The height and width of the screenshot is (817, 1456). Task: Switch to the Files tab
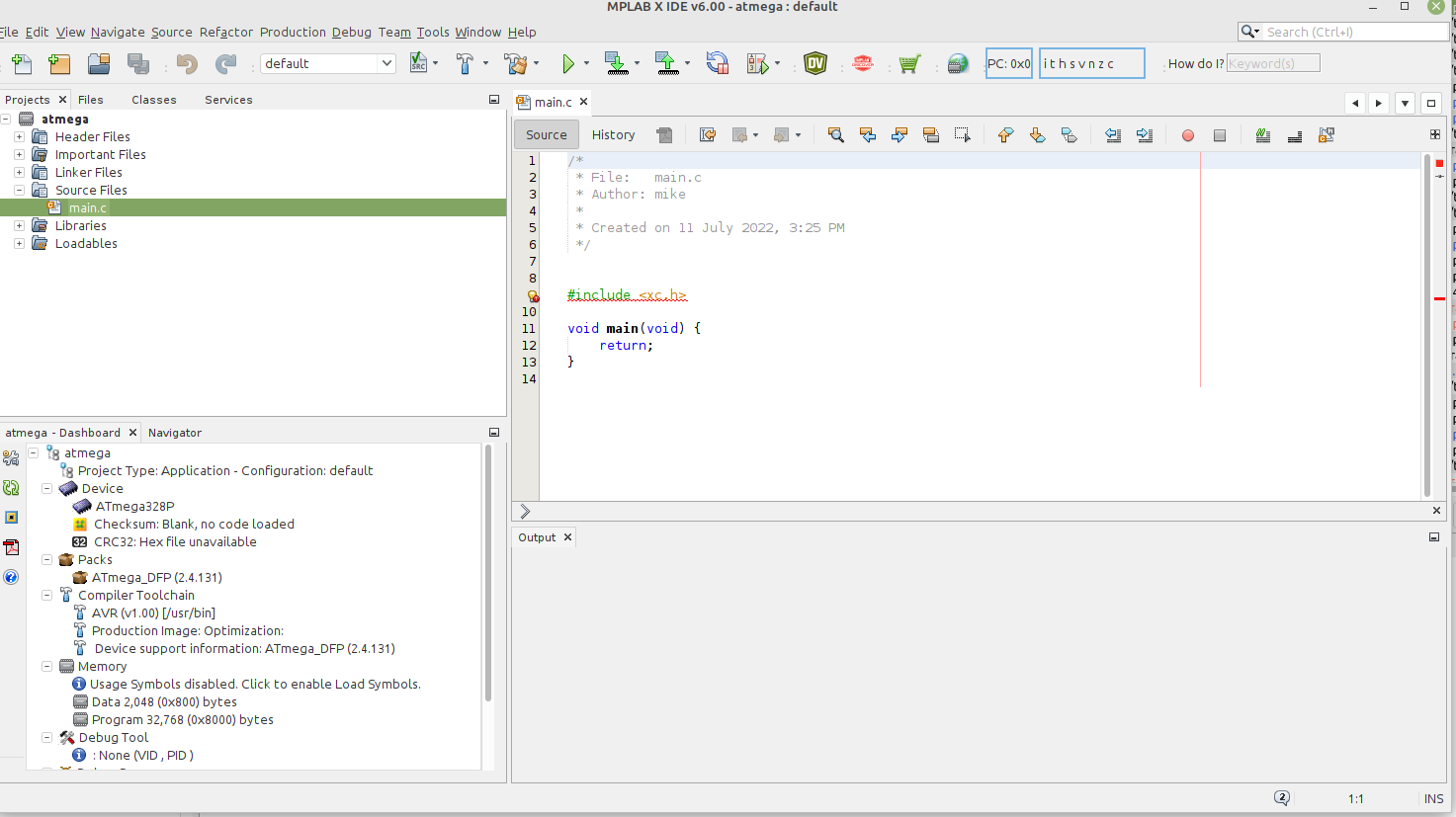click(91, 100)
